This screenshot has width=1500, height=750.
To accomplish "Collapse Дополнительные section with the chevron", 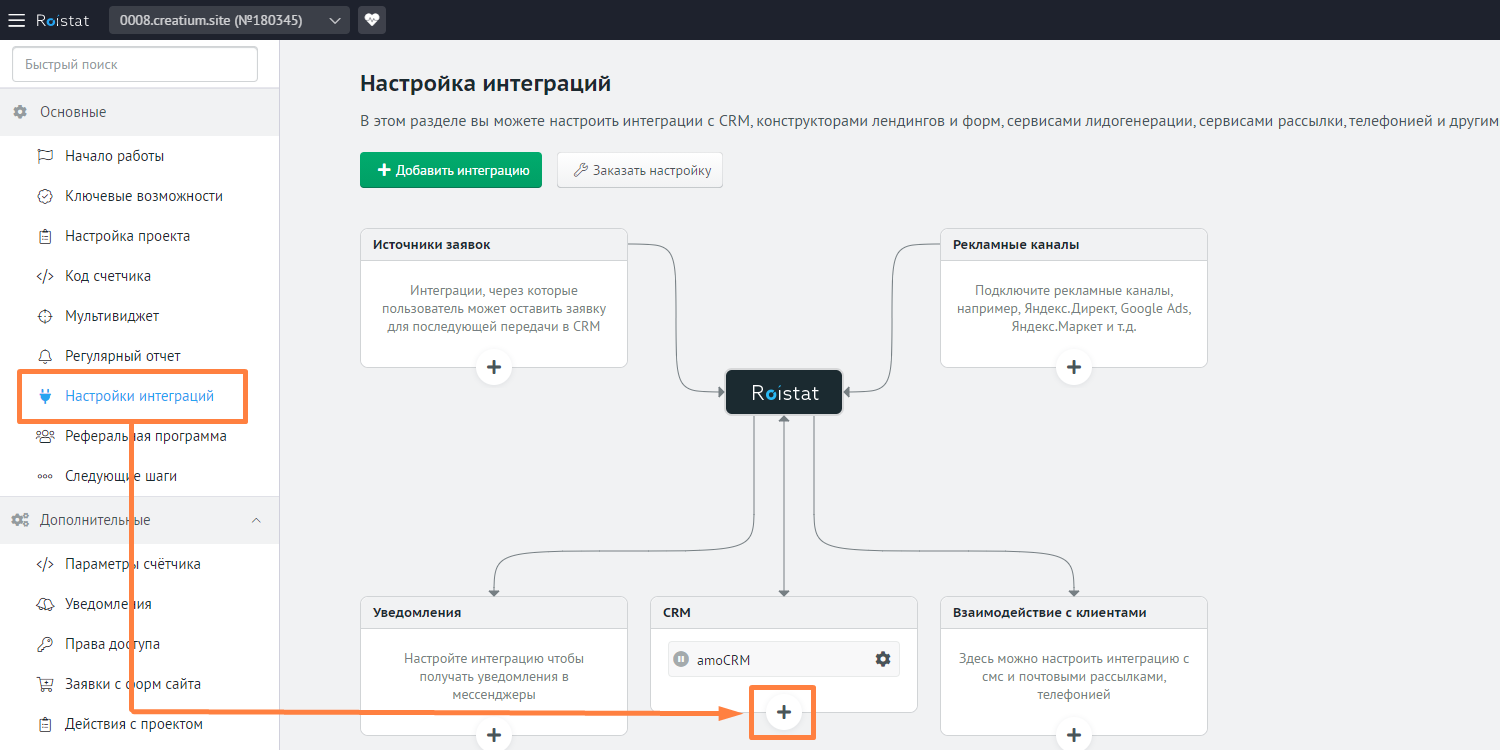I will [x=256, y=520].
